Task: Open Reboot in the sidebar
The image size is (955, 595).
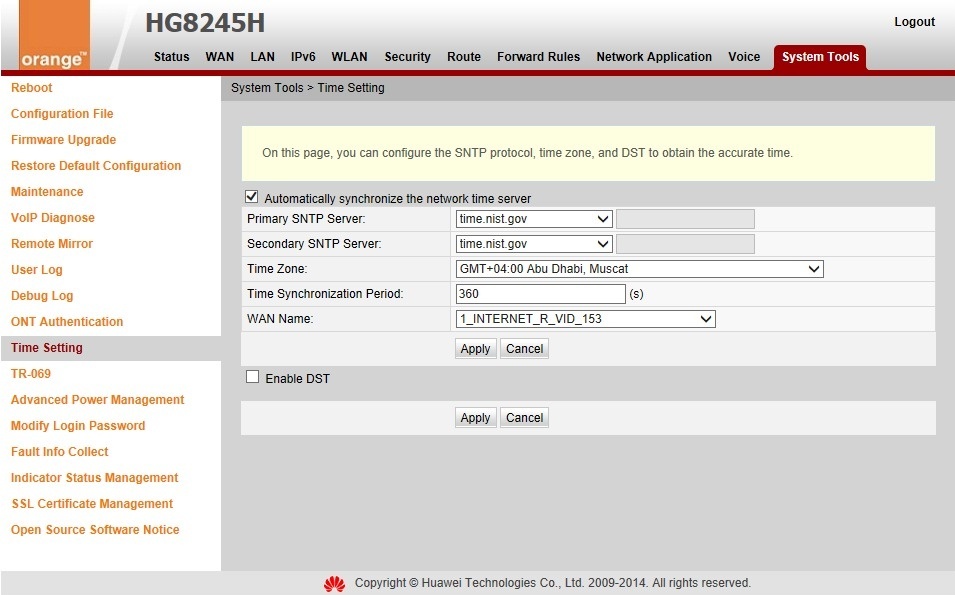Action: 32,88
